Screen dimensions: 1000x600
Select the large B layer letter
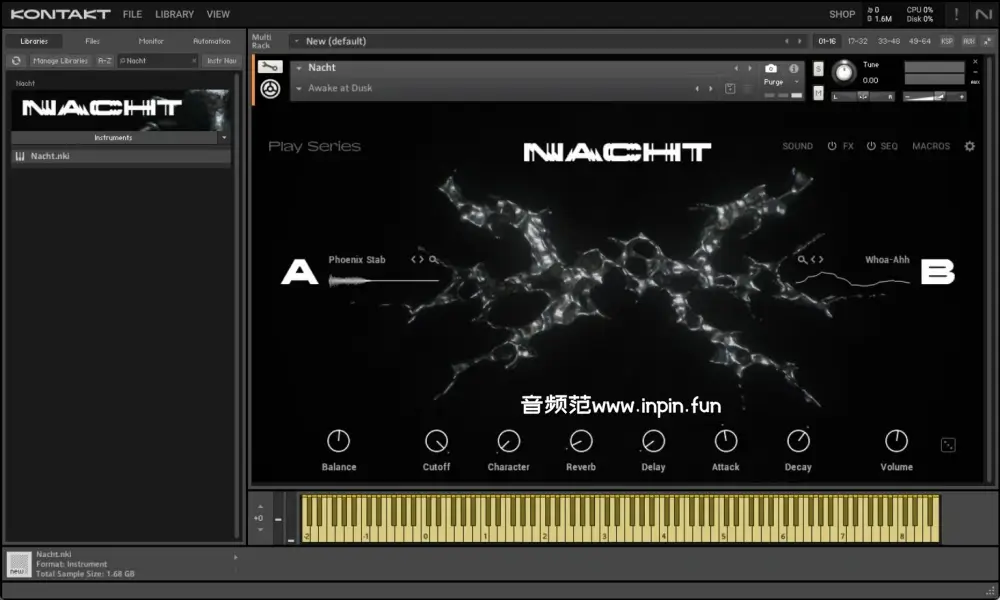click(938, 272)
